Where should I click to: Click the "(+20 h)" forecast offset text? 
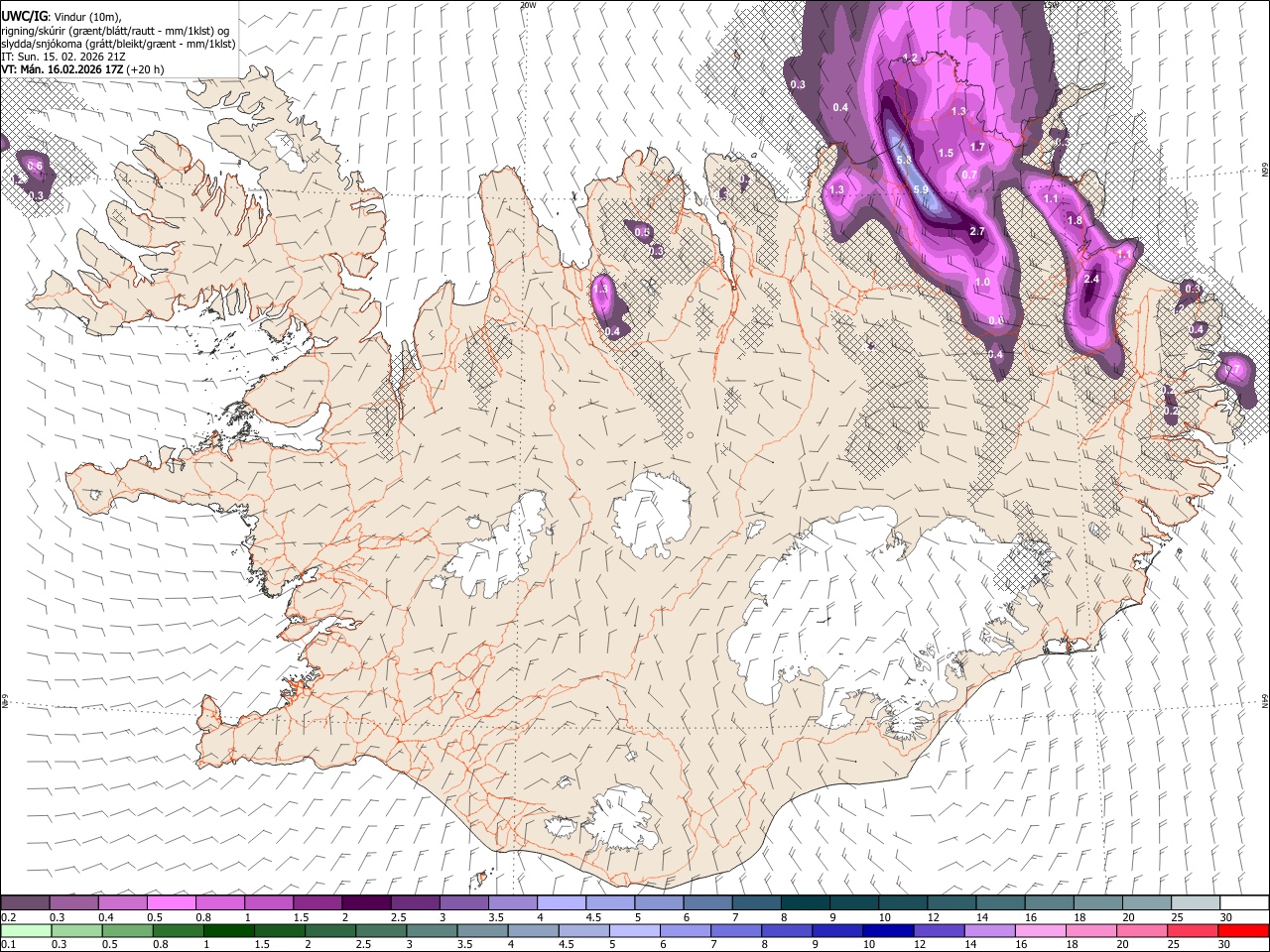145,69
